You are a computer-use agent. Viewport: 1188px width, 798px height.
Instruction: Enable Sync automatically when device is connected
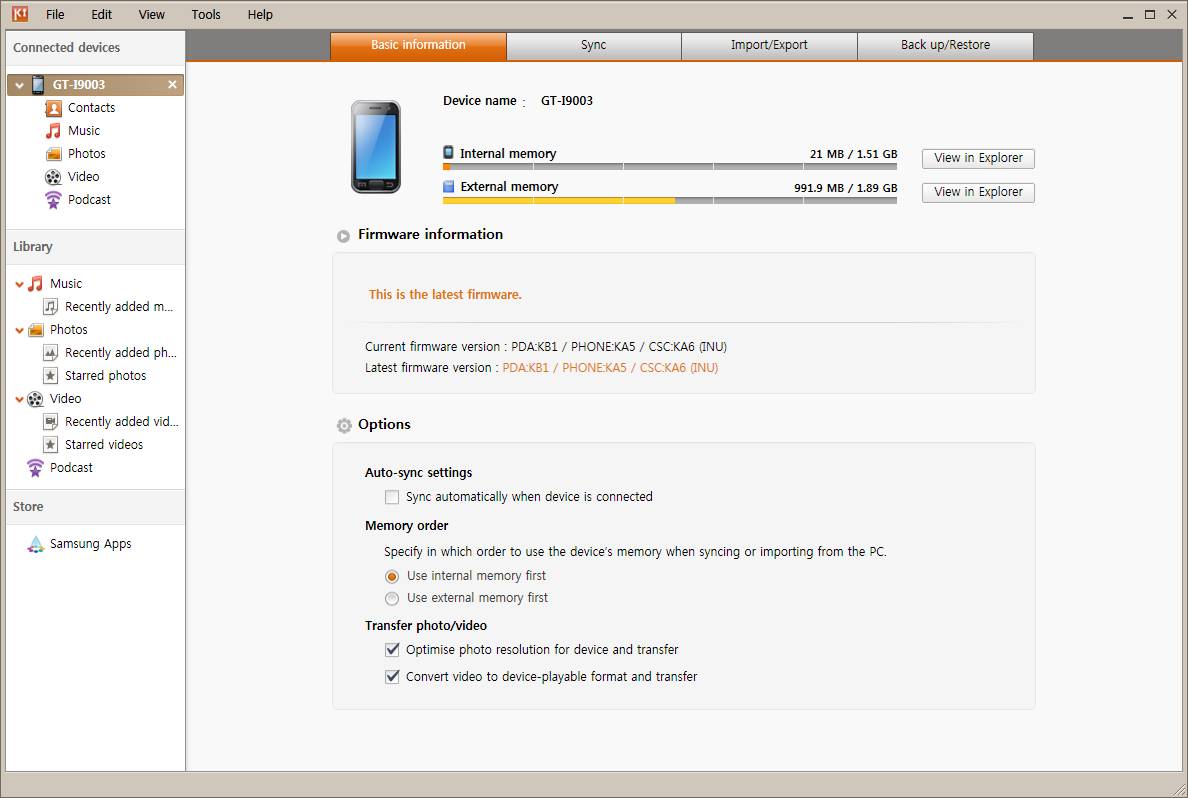pyautogui.click(x=392, y=497)
